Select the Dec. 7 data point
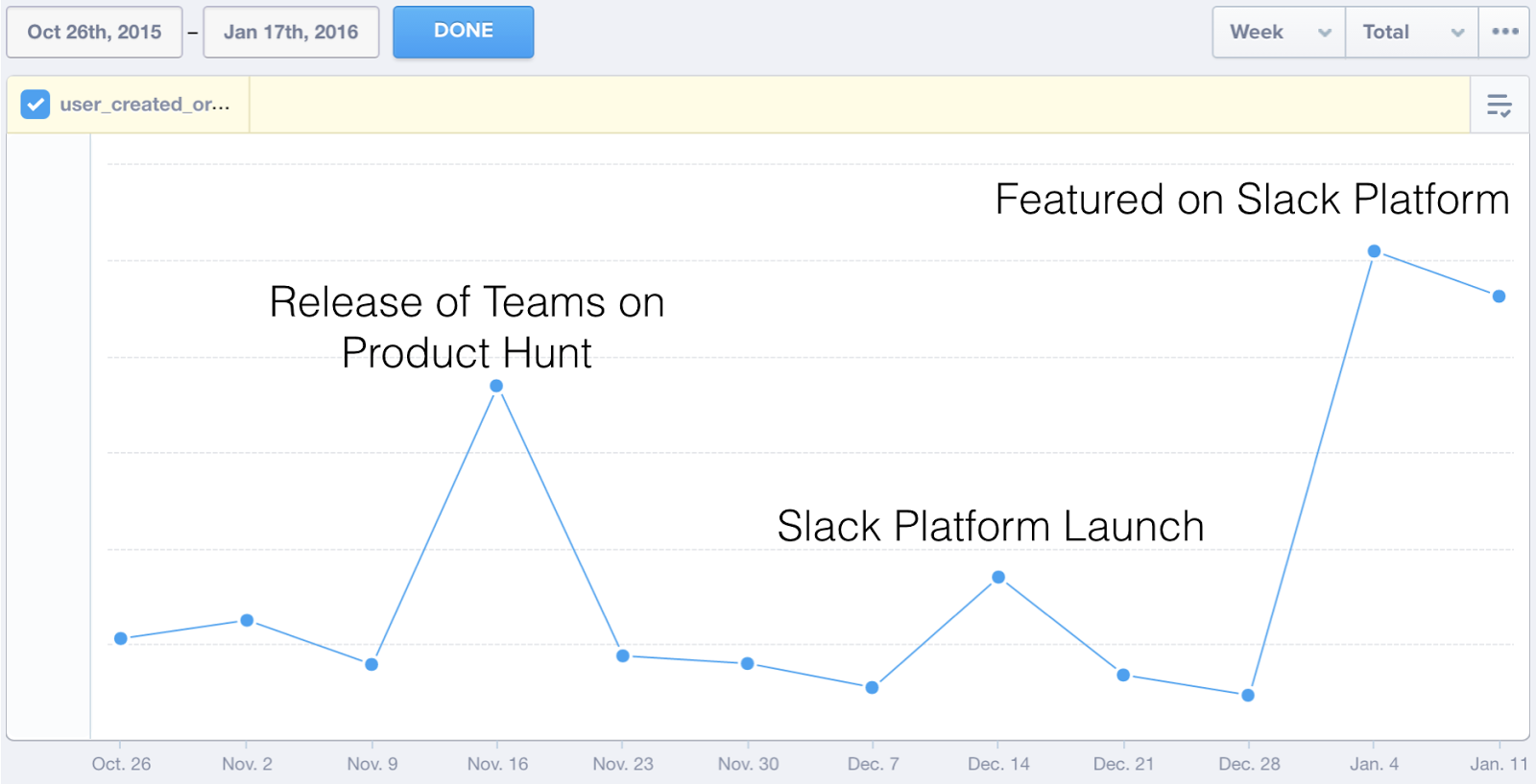 click(873, 687)
